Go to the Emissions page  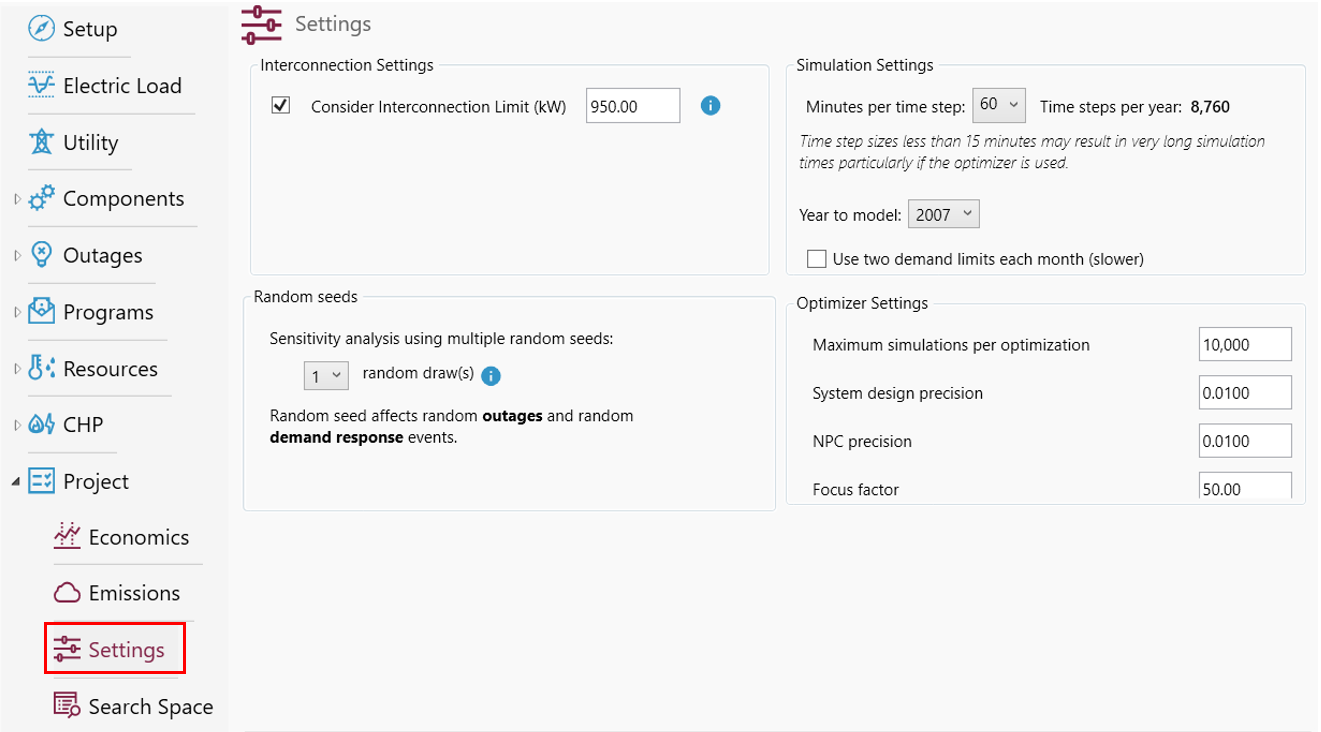tap(134, 593)
